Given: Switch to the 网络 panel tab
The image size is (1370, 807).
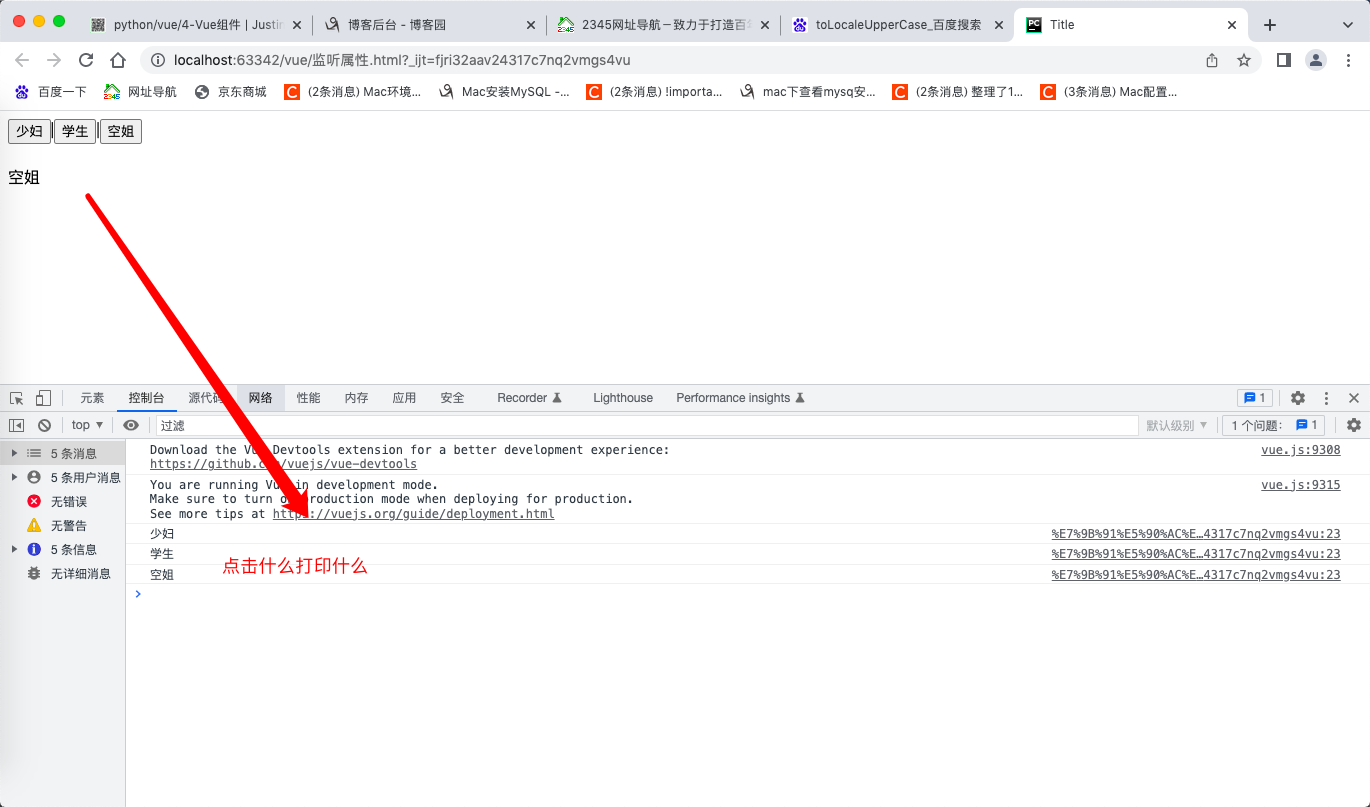Looking at the screenshot, I should pos(261,398).
